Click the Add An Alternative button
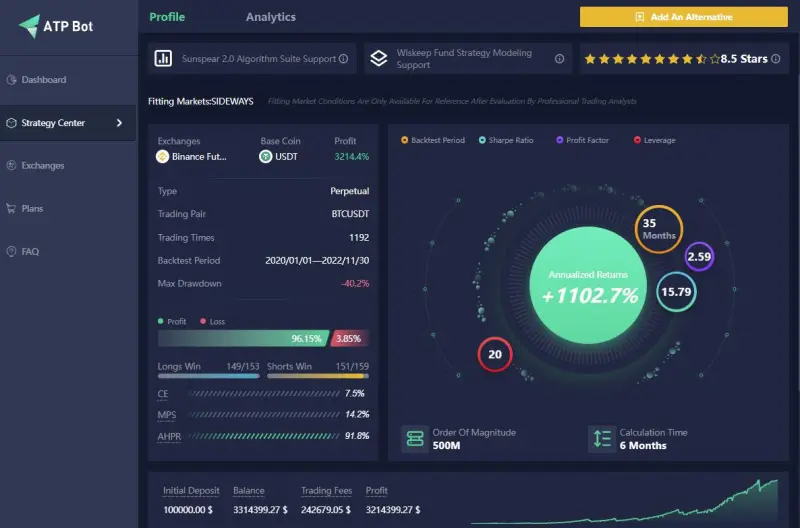This screenshot has width=800, height=528. point(684,17)
